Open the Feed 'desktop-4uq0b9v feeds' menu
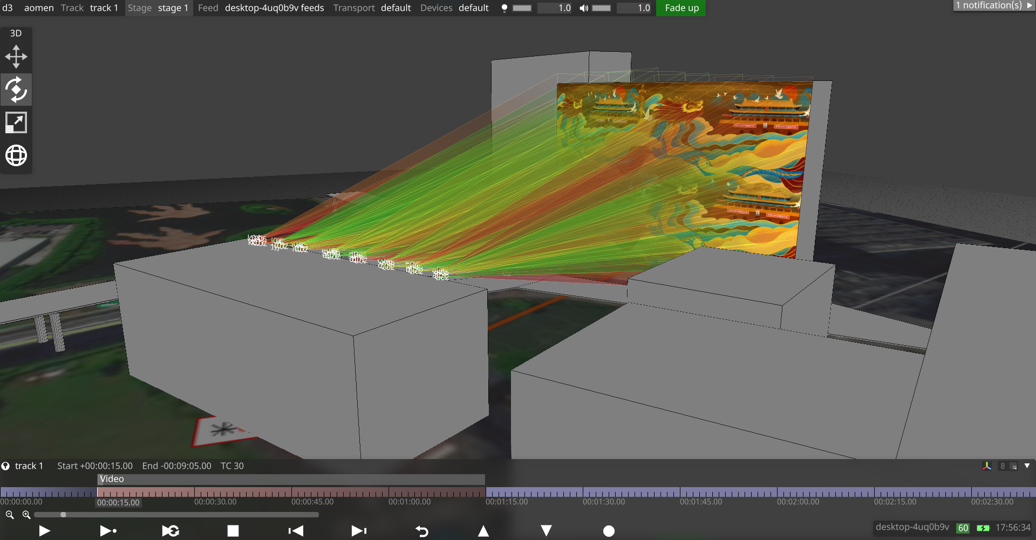Image resolution: width=1036 pixels, height=540 pixels. pyautogui.click(x=273, y=8)
